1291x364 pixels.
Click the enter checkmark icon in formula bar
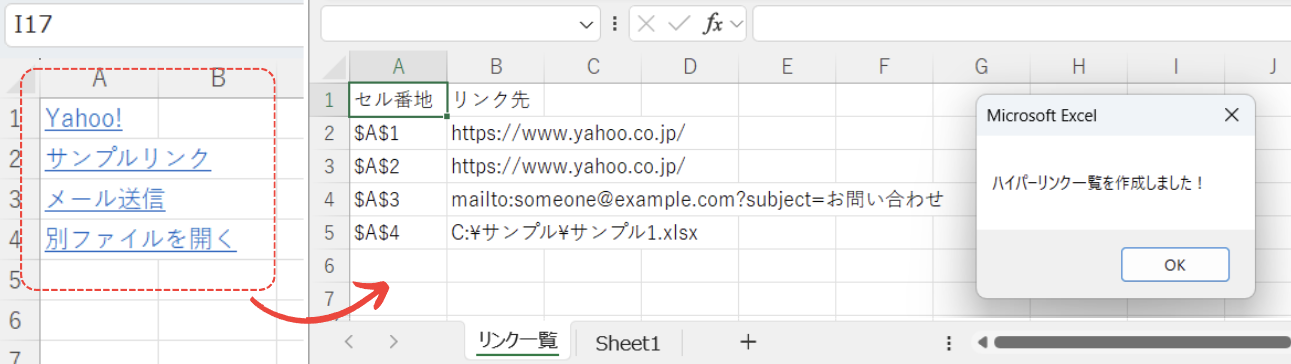pyautogui.click(x=679, y=25)
